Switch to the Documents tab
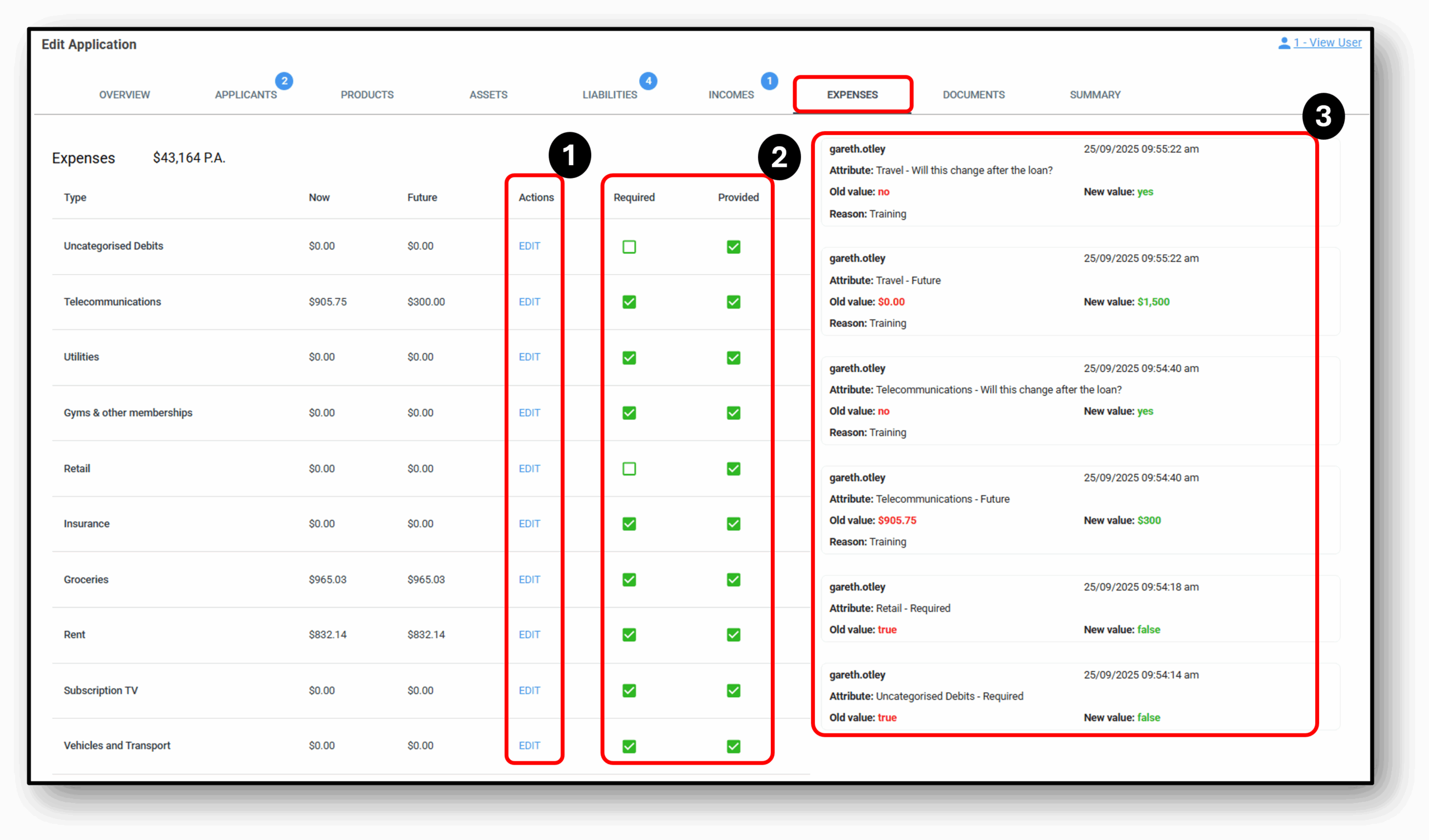This screenshot has width=1429, height=840. 973,95
